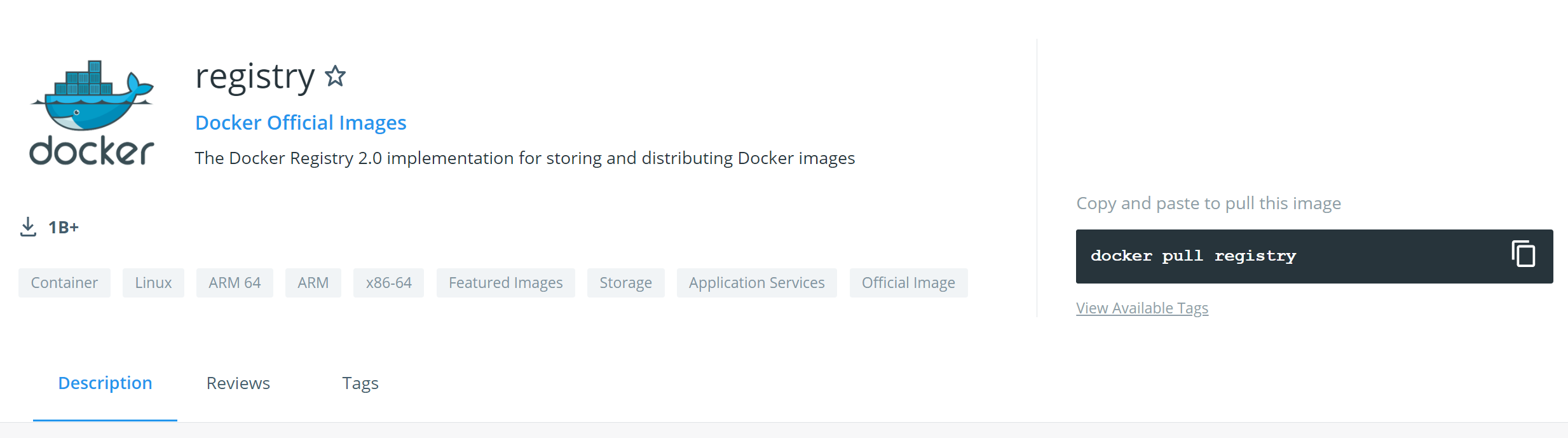Screen dimensions: 1568x438
Task: Open Docker Official Images link
Action: click(x=301, y=123)
